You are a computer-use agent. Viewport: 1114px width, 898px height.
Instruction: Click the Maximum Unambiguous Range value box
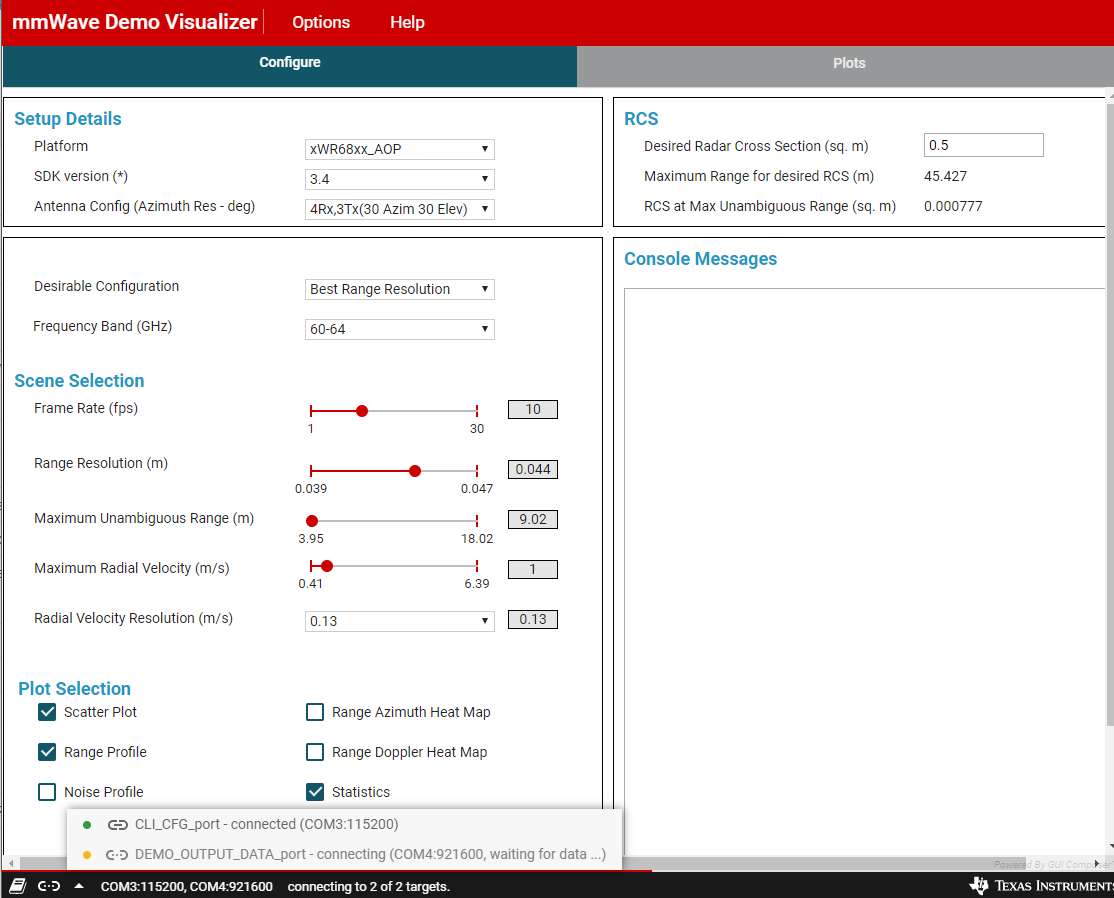pos(533,519)
